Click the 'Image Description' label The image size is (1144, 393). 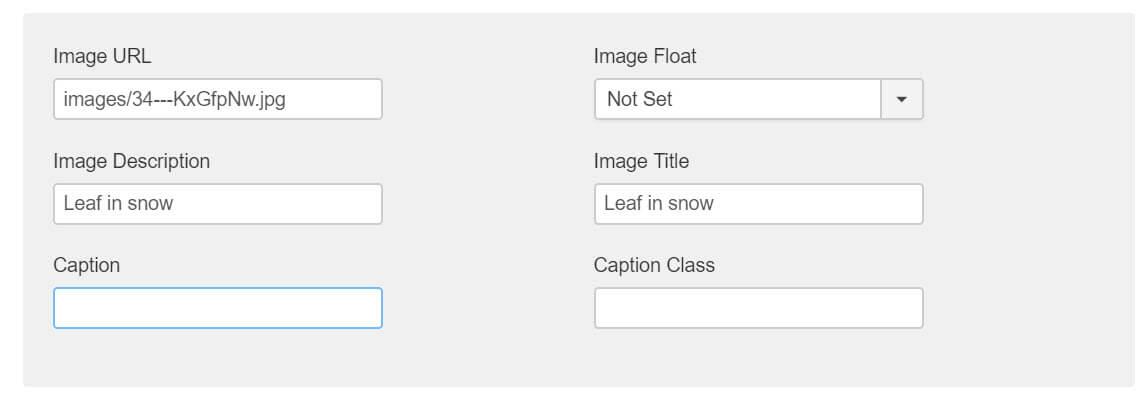(x=131, y=161)
